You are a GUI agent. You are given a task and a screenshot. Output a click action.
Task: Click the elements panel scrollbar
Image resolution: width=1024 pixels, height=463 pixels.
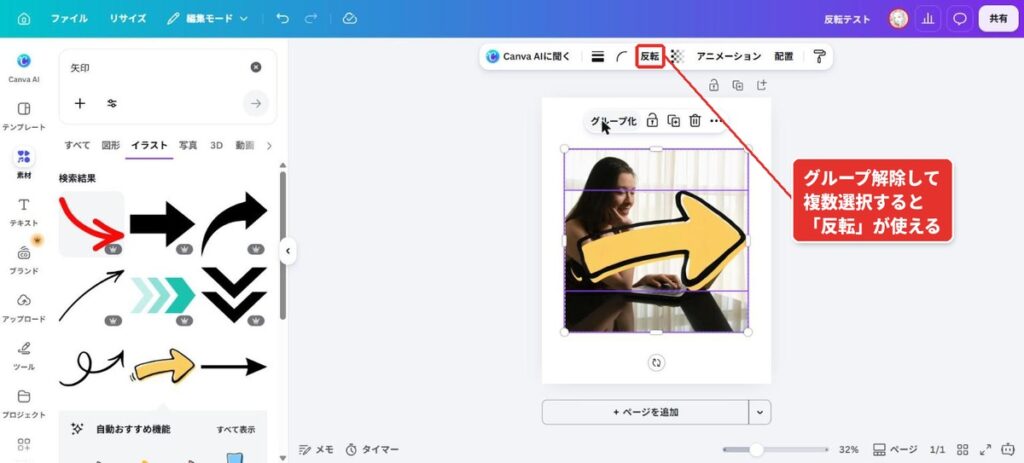click(283, 246)
